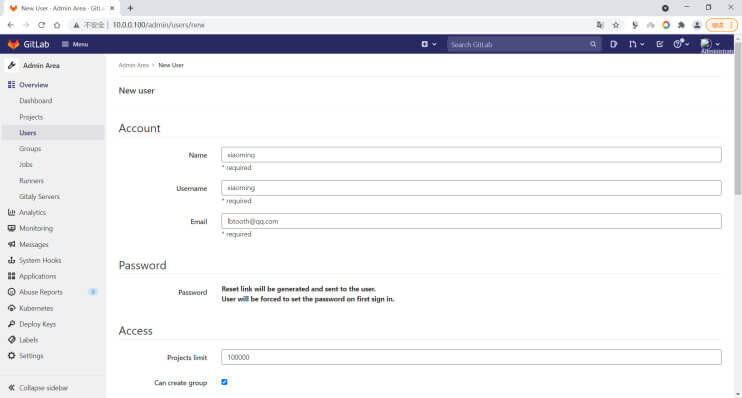This screenshot has height=398, width=742.
Task: Open Kubernetes text in the sidebar
Action: (x=36, y=308)
